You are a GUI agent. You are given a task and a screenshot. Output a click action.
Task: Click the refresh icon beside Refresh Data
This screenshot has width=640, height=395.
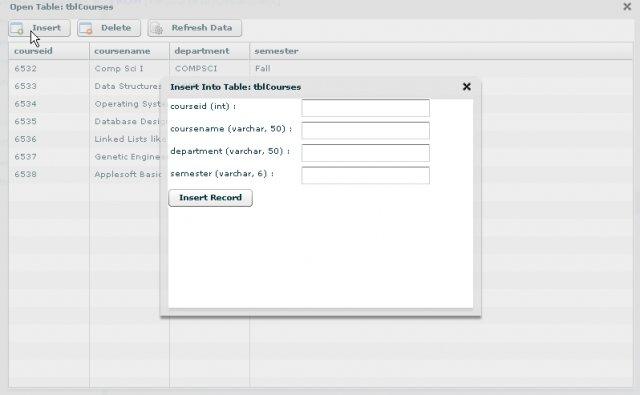coord(157,29)
